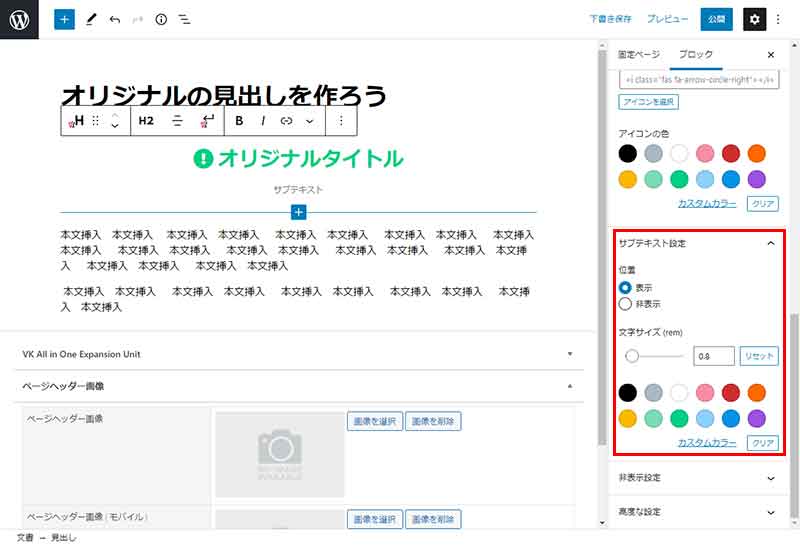
Task: Select the 非表示 radio button
Action: coord(626,304)
